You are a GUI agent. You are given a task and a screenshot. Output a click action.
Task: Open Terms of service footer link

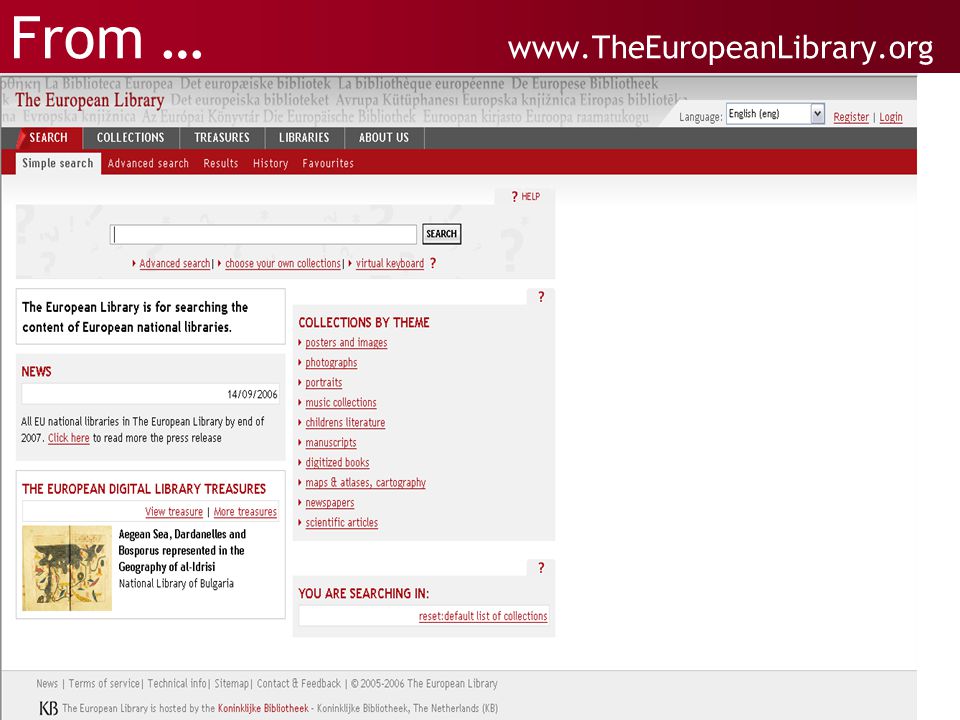tap(104, 684)
